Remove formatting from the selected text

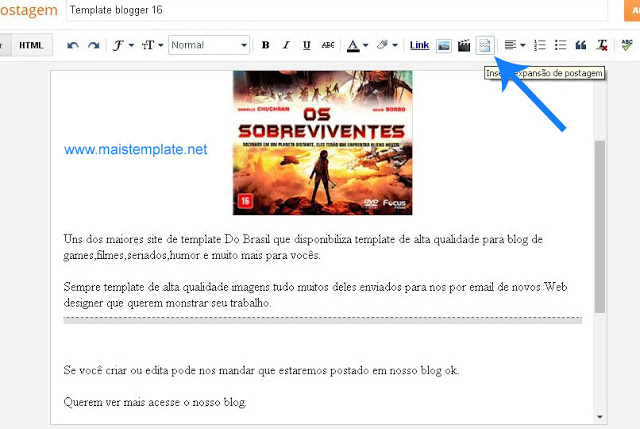[602, 45]
